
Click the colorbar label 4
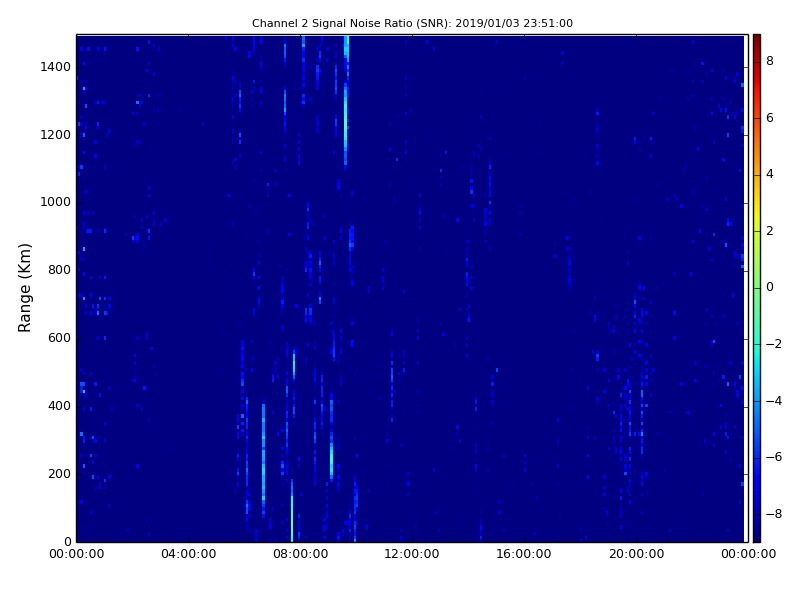[x=770, y=174]
